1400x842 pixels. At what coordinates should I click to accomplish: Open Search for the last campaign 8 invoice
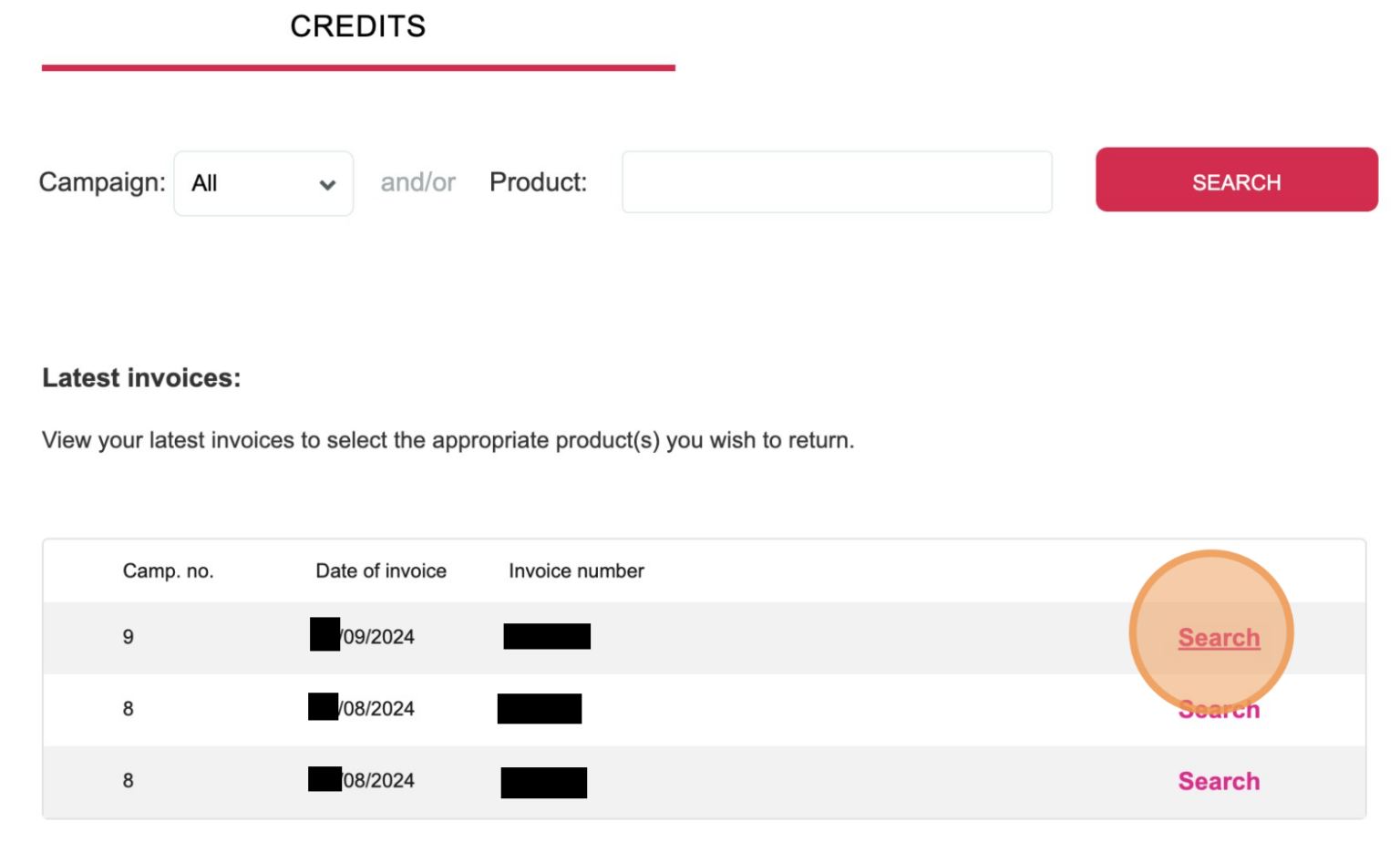point(1219,781)
